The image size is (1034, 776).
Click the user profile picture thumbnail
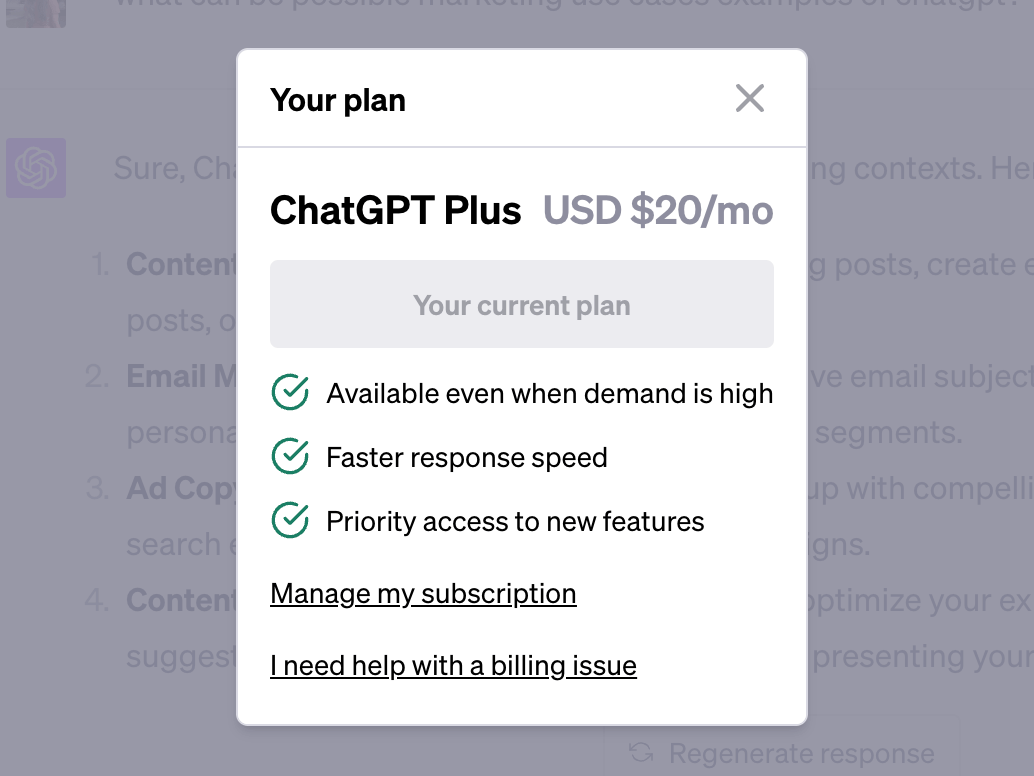coord(36,12)
